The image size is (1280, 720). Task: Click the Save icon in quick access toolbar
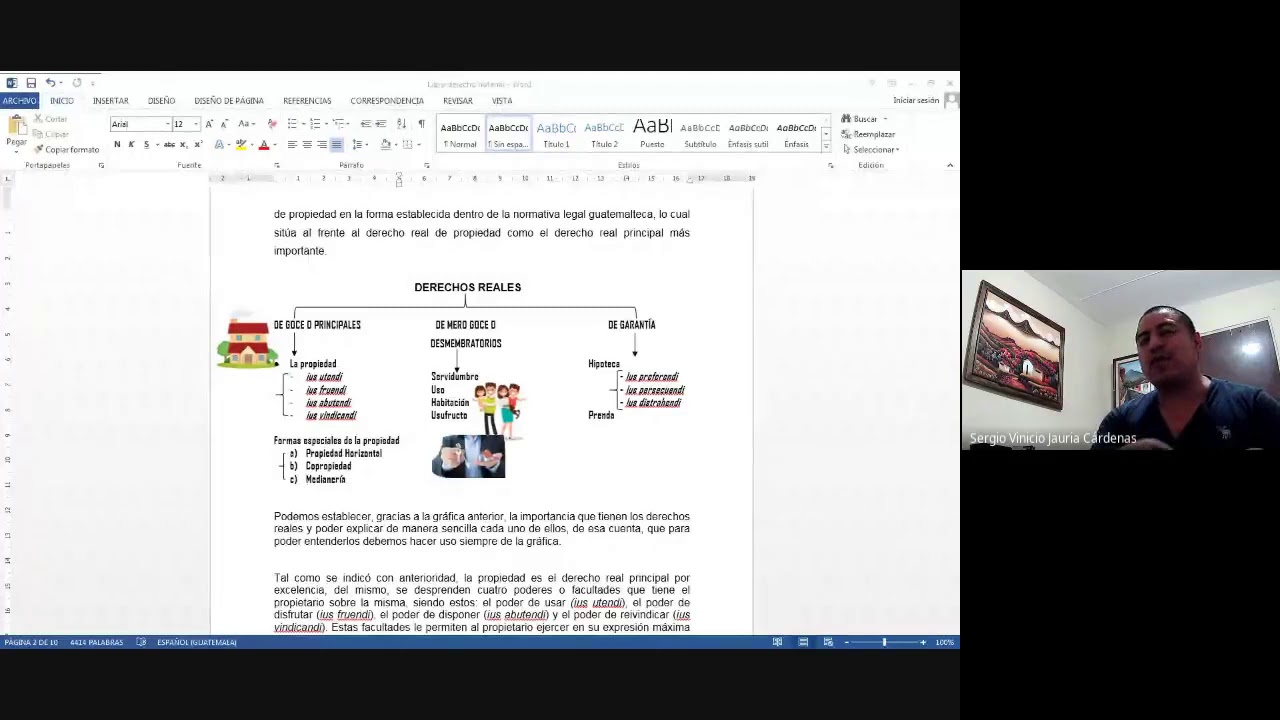point(31,83)
